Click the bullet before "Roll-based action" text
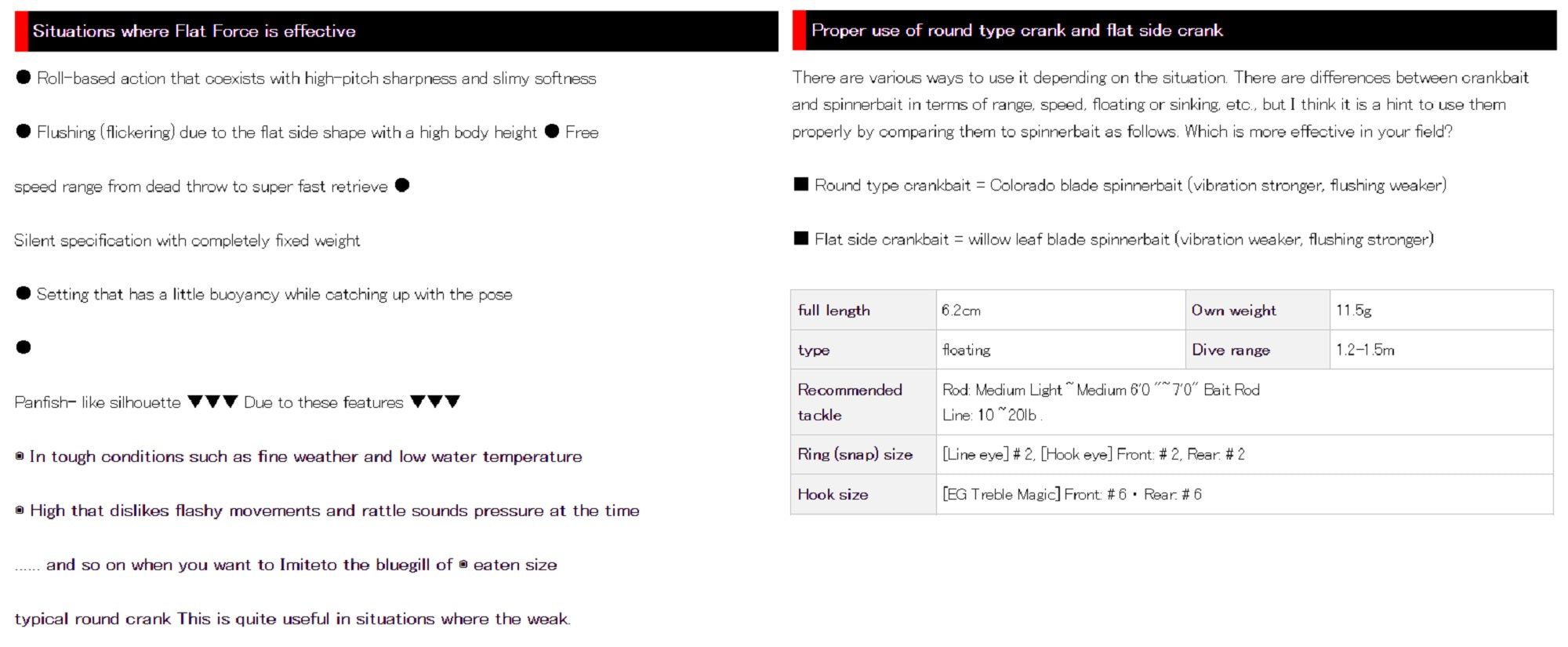Image resolution: width=1568 pixels, height=647 pixels. 24,78
